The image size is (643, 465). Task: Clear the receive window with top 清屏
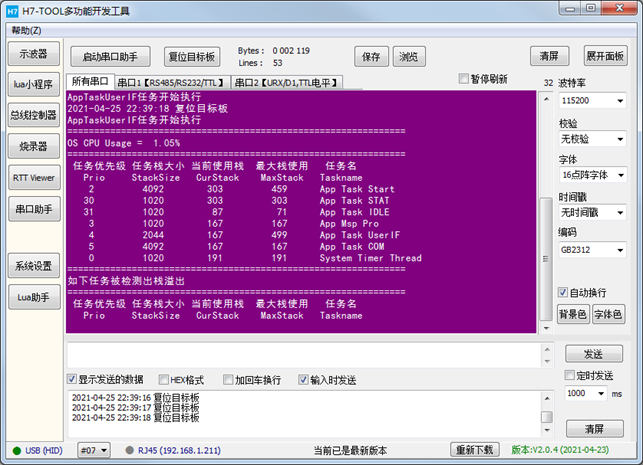550,56
